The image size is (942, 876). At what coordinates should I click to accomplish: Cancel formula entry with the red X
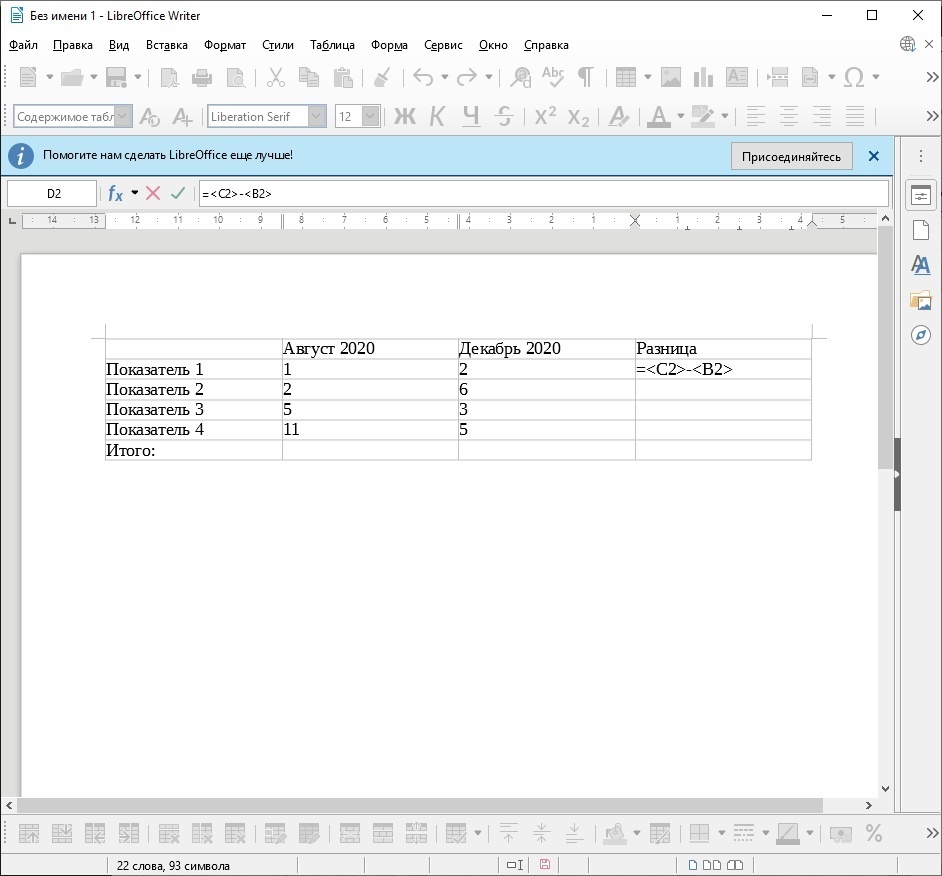(x=153, y=193)
